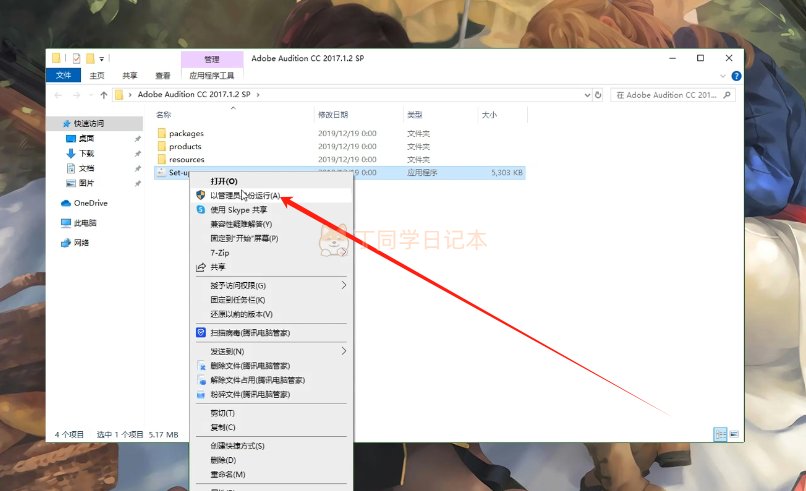Go back with navigation arrow
Screen dimensions: 806x491
tap(58, 95)
